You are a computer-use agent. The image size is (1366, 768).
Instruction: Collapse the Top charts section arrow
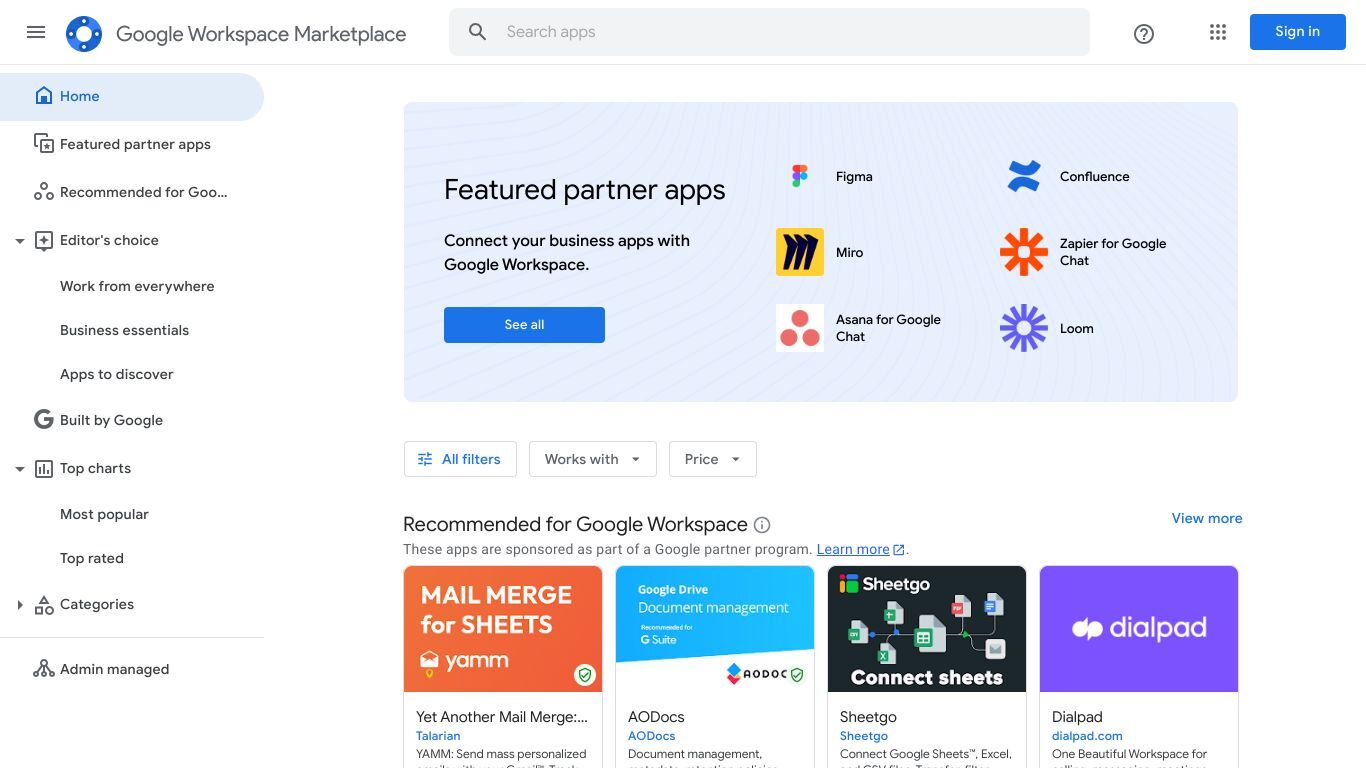19,469
